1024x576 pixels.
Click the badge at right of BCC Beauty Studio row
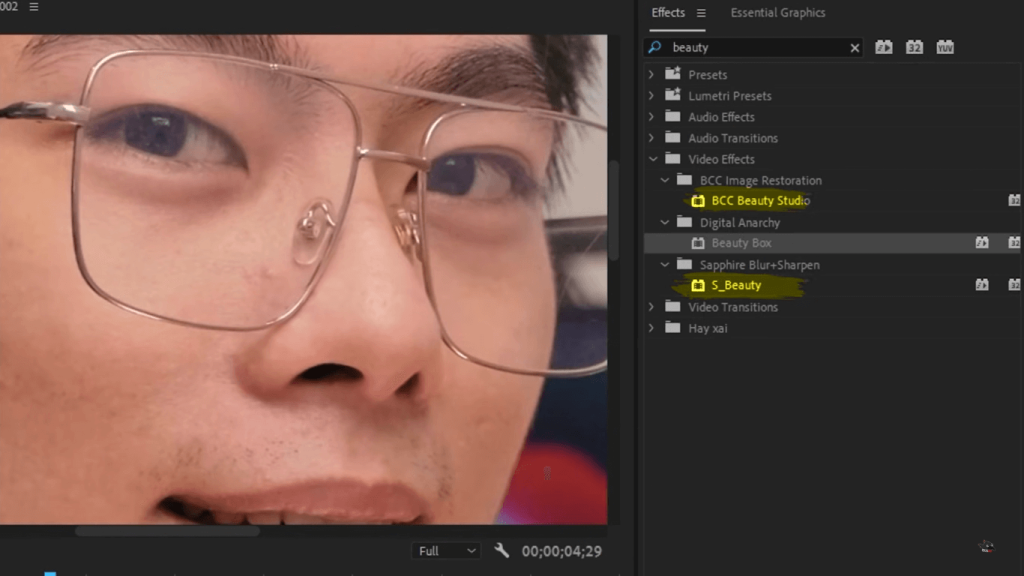tap(1014, 200)
